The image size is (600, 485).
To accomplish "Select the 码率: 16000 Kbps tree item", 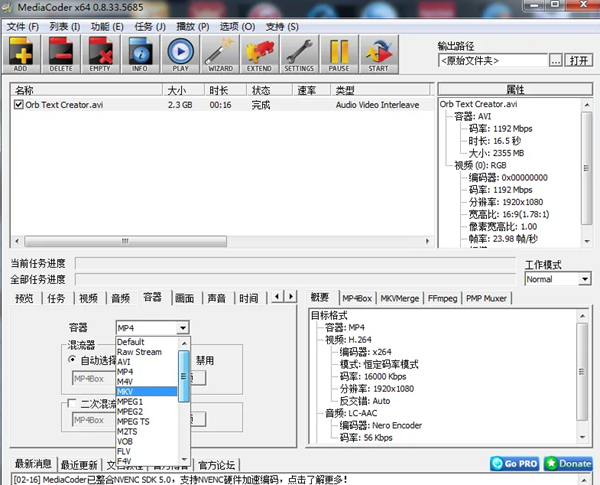I will pyautogui.click(x=373, y=376).
